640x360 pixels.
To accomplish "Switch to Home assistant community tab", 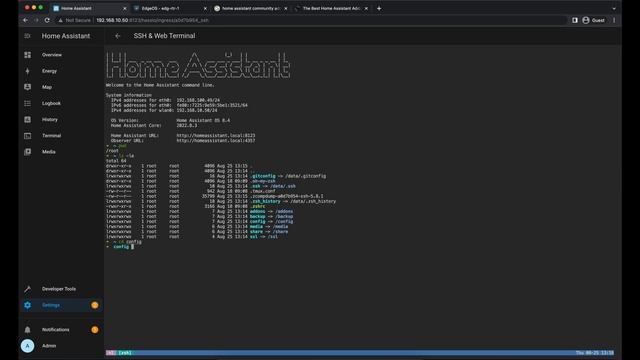I will tap(250, 8).
